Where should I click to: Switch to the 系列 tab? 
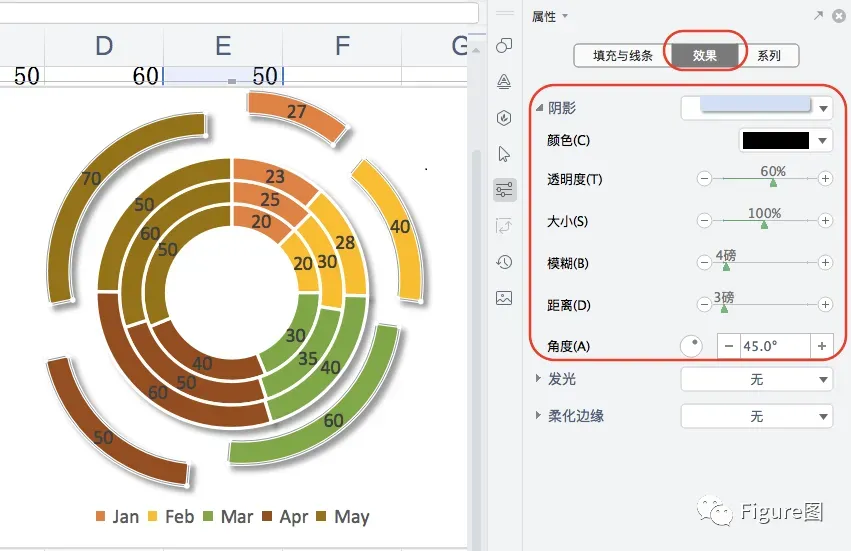(769, 55)
